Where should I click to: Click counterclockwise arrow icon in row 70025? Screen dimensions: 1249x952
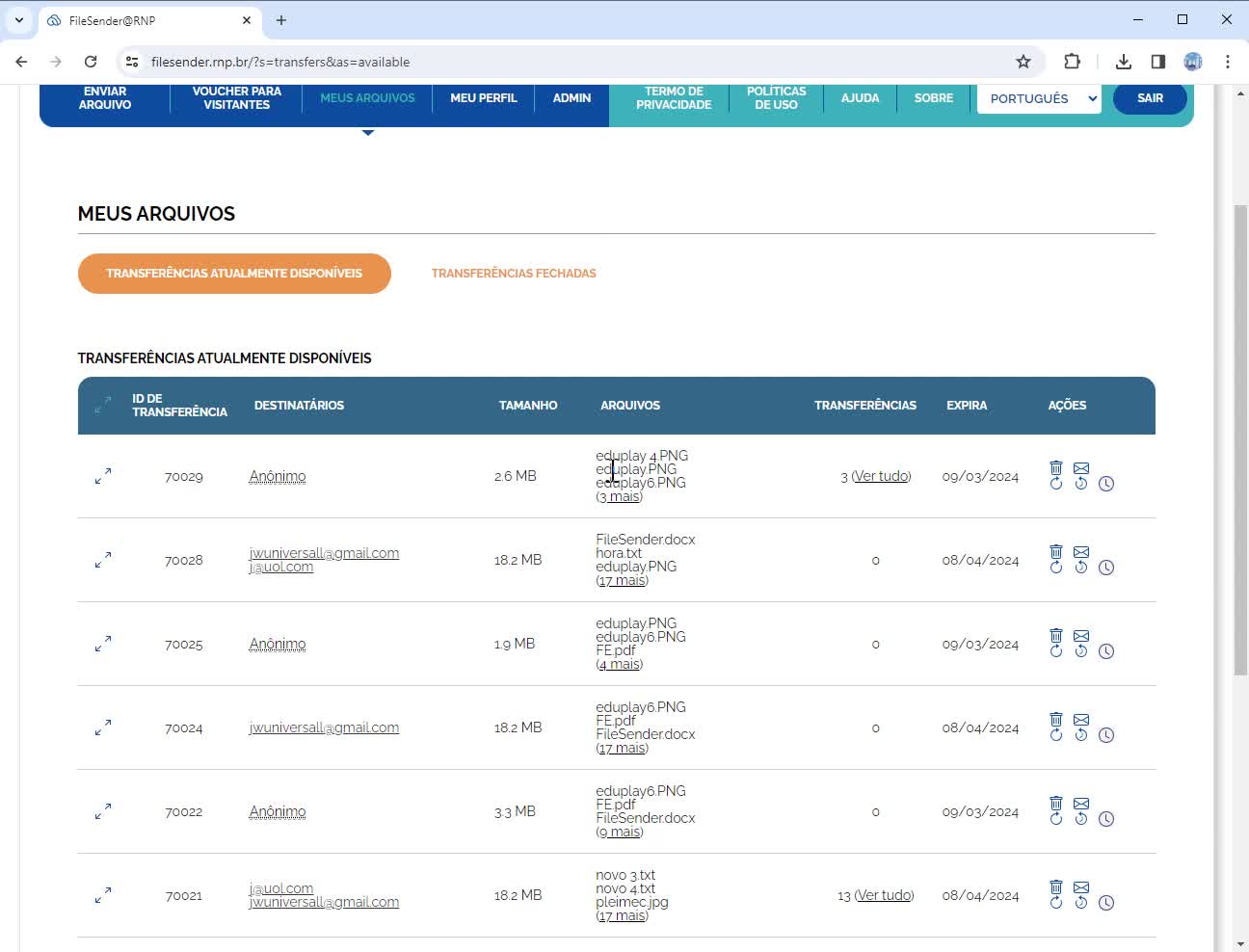coord(1081,651)
